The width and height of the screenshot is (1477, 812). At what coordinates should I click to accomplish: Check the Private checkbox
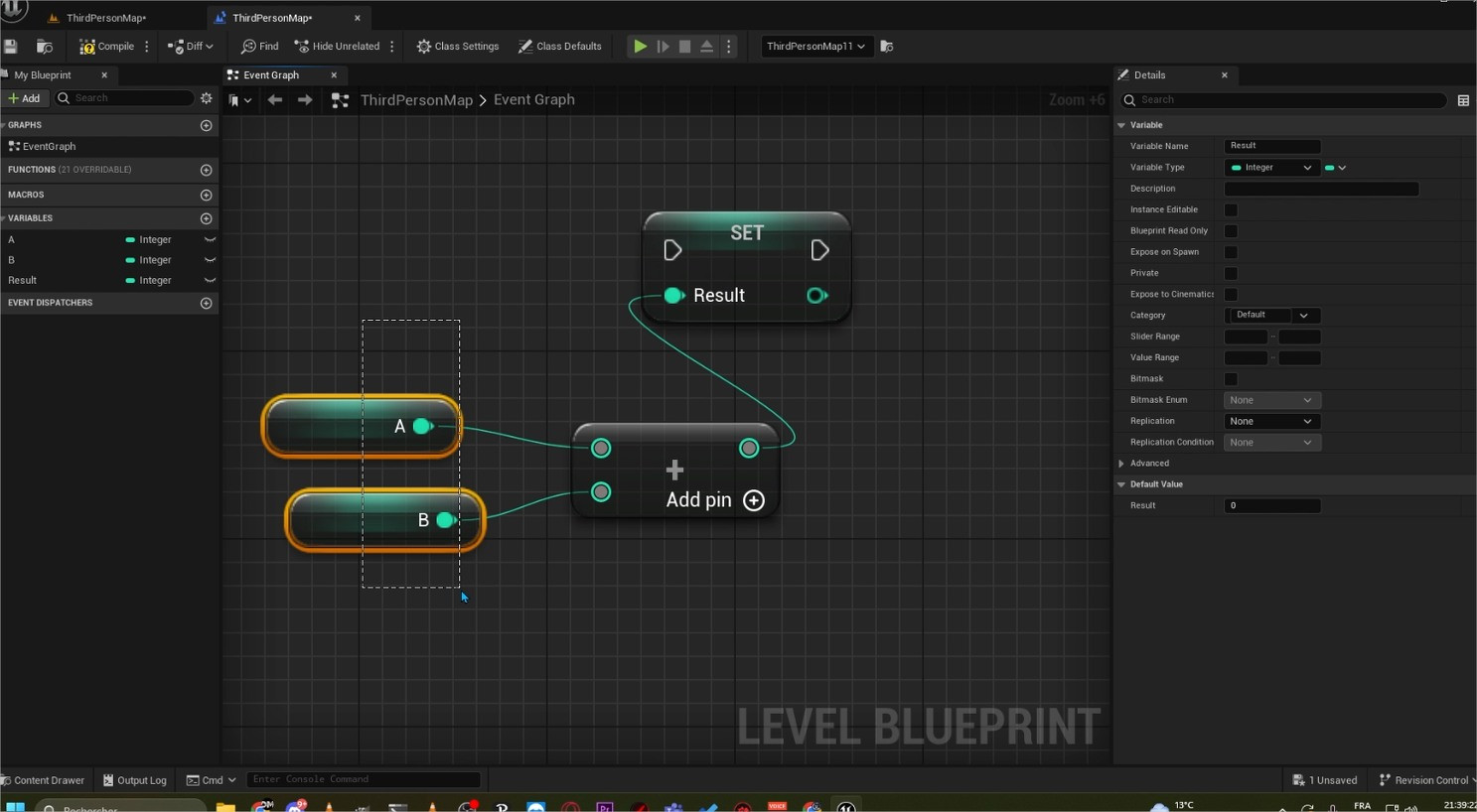tap(1231, 273)
